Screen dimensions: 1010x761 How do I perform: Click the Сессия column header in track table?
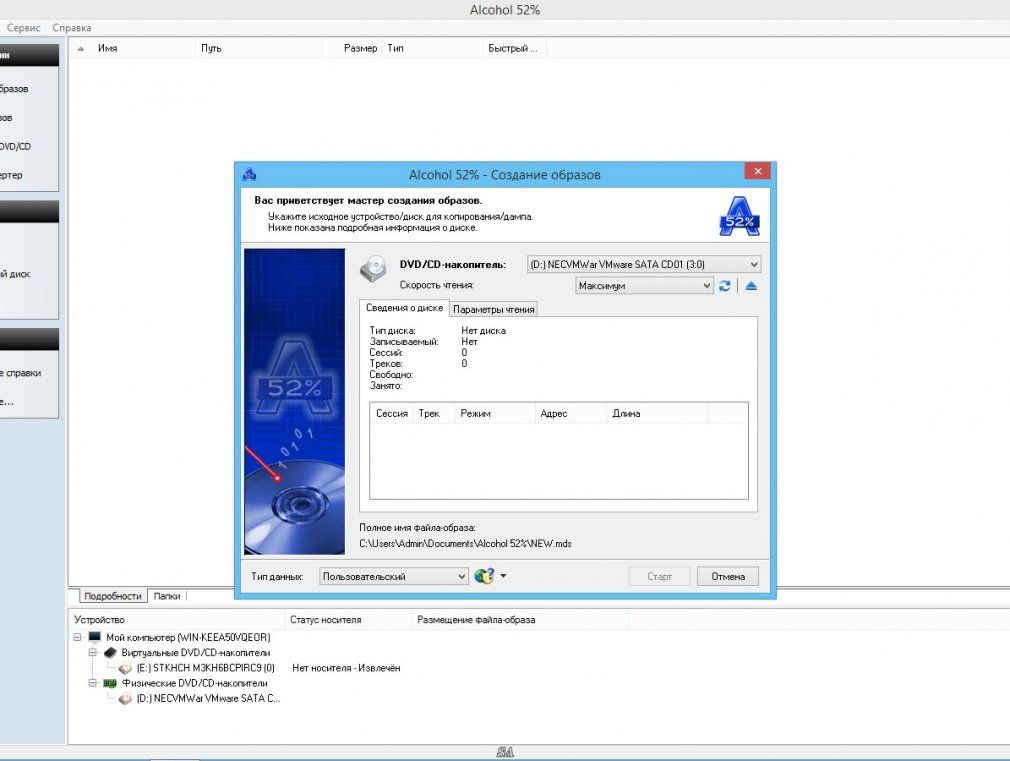pyautogui.click(x=392, y=414)
